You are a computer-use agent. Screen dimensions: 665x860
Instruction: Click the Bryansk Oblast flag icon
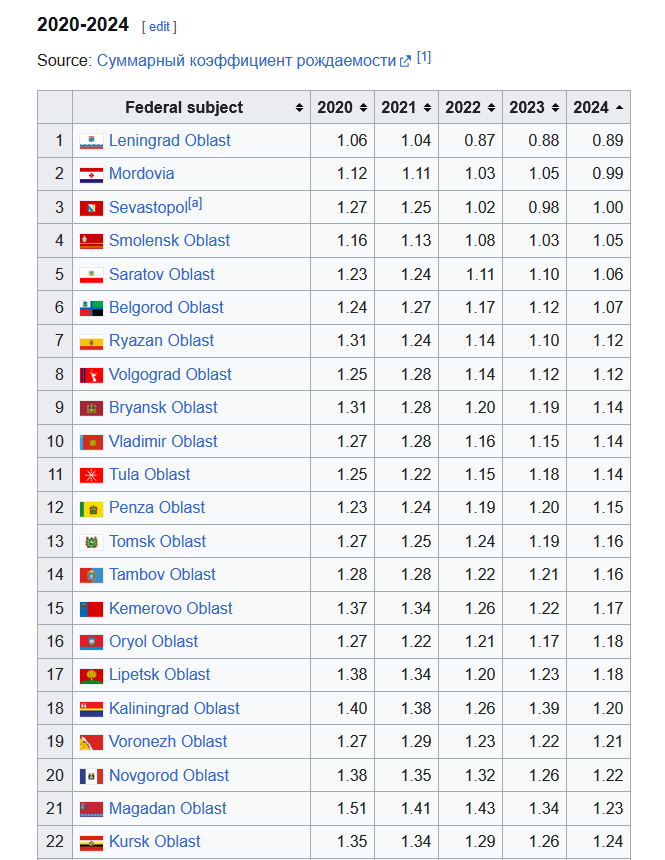91,409
